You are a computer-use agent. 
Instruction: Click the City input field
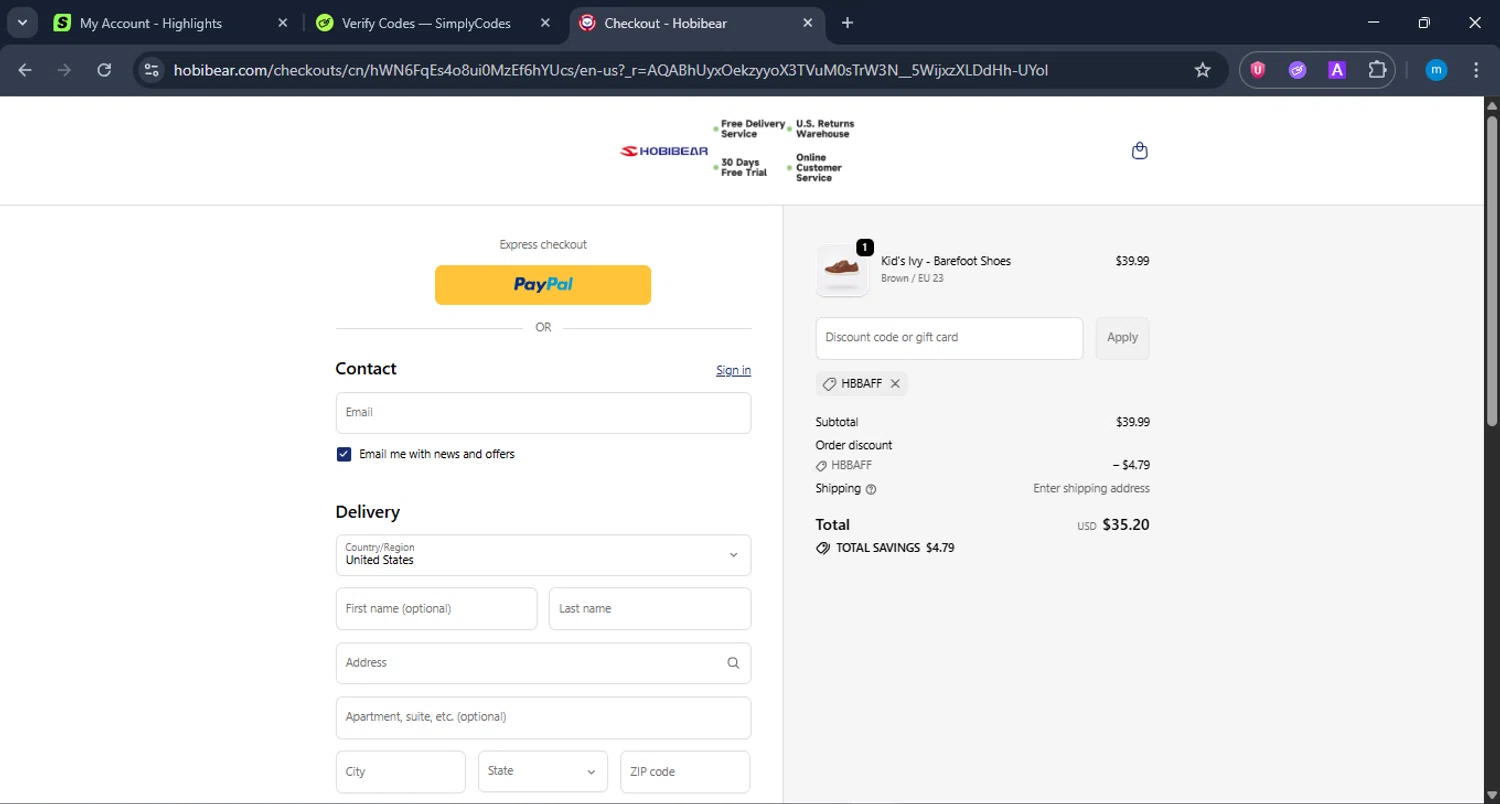[401, 772]
